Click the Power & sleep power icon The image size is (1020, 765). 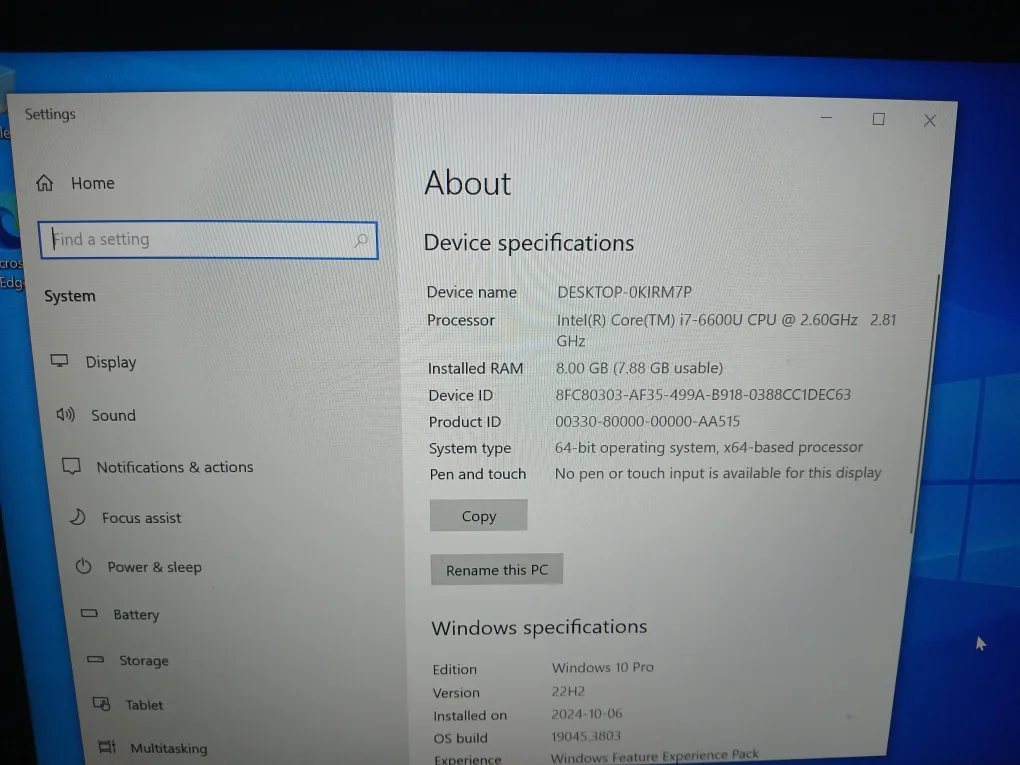82,566
